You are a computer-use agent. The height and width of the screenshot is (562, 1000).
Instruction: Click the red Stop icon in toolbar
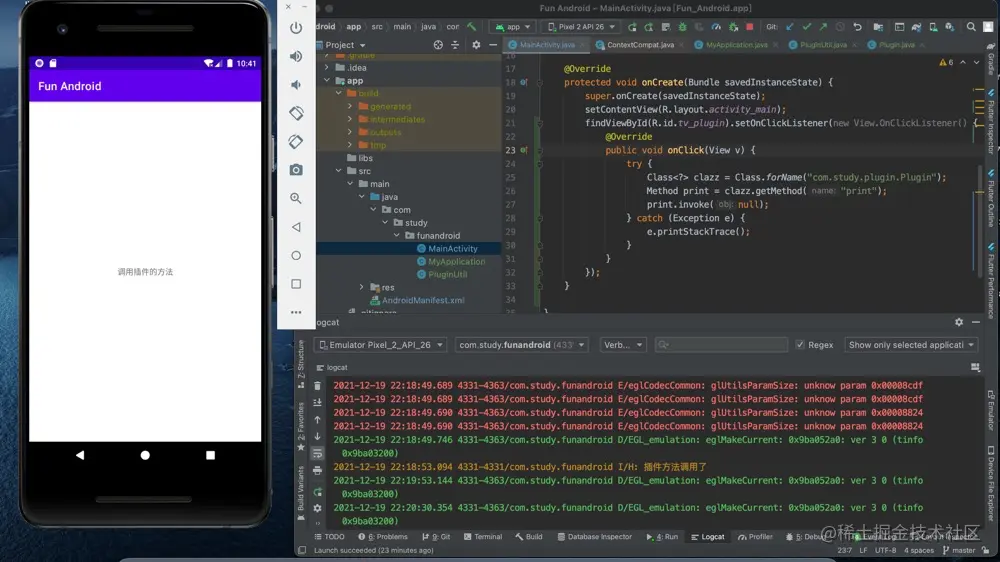(750, 27)
